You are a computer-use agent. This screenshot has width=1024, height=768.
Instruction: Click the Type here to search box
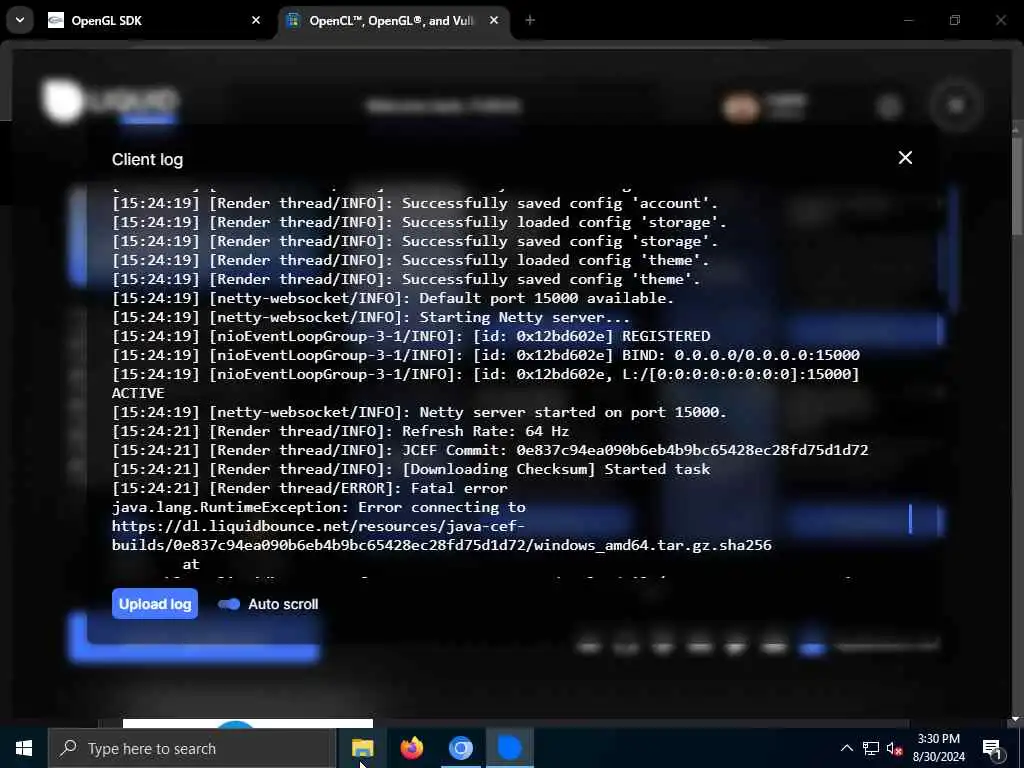(191, 748)
